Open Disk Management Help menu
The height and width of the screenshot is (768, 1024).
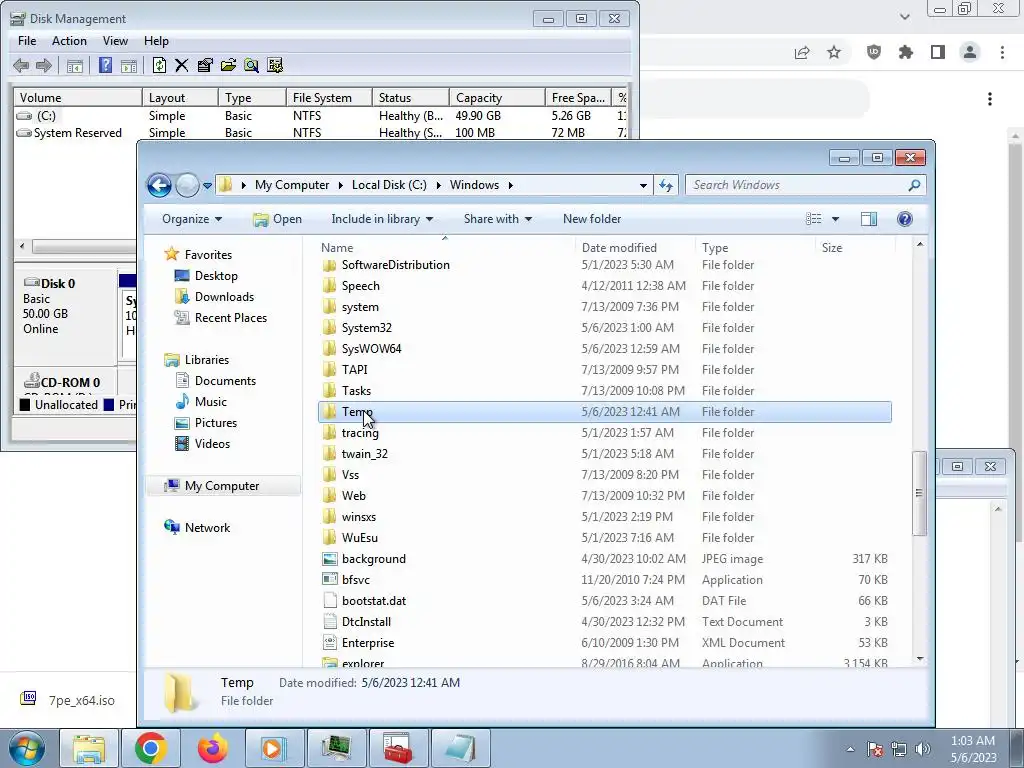coord(156,40)
